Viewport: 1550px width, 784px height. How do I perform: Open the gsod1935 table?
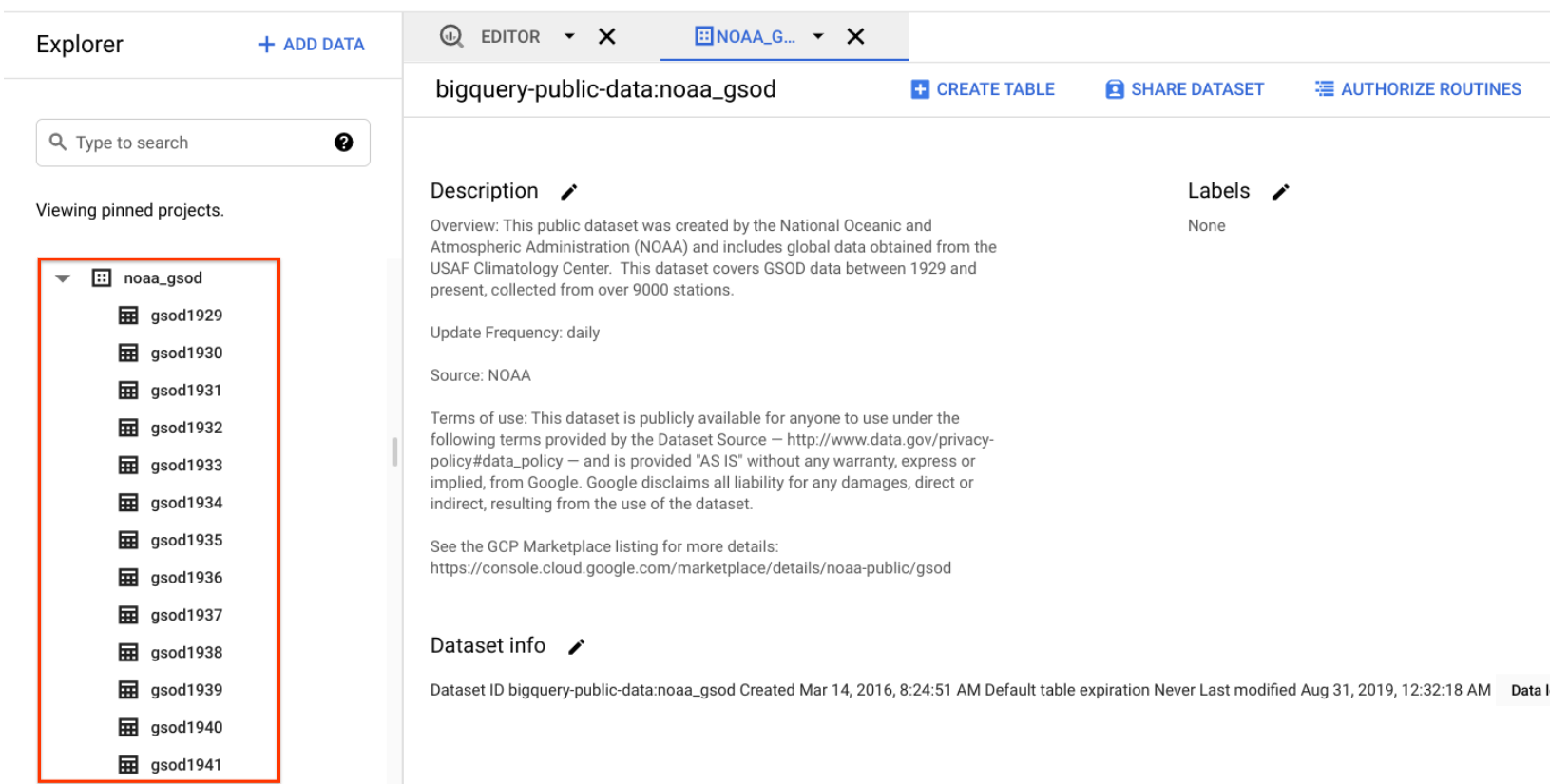pos(186,540)
